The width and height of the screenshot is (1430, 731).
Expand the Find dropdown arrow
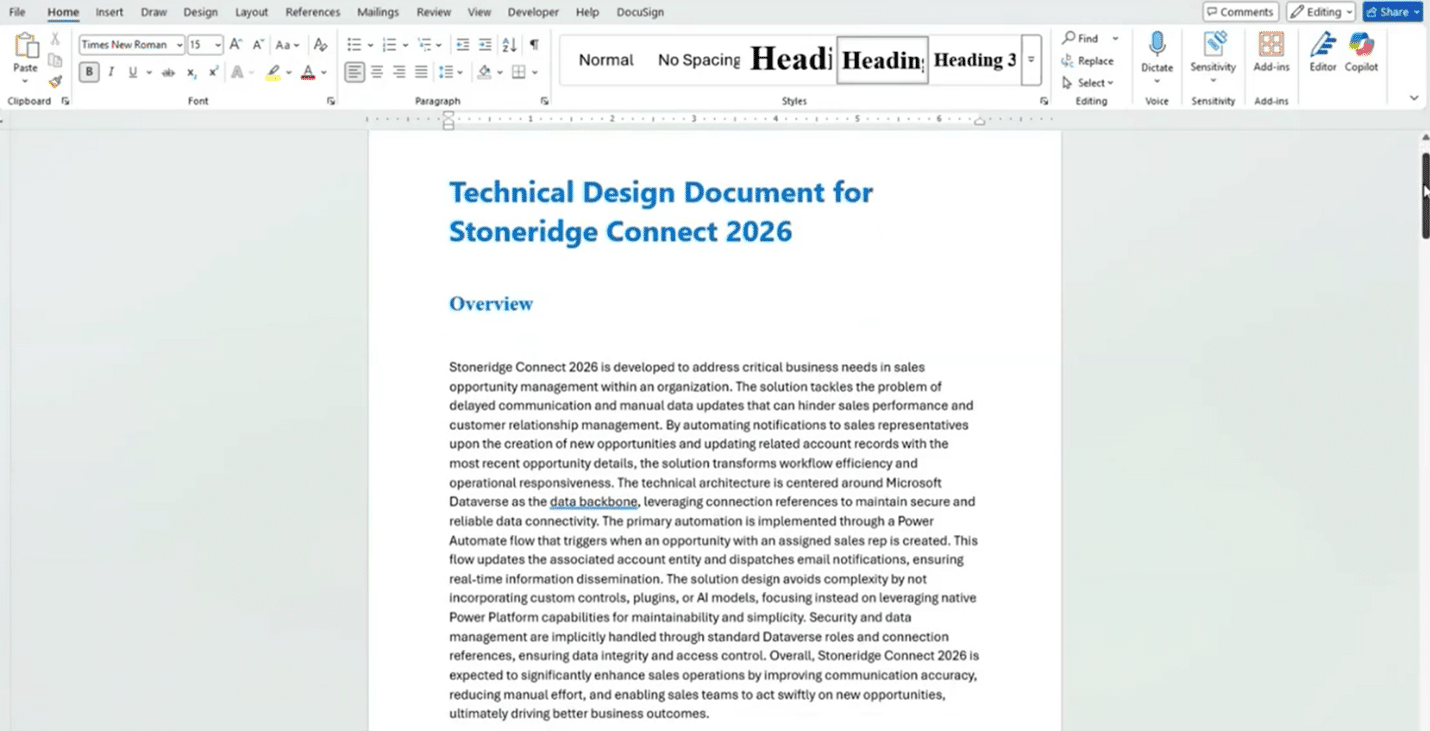1115,38
